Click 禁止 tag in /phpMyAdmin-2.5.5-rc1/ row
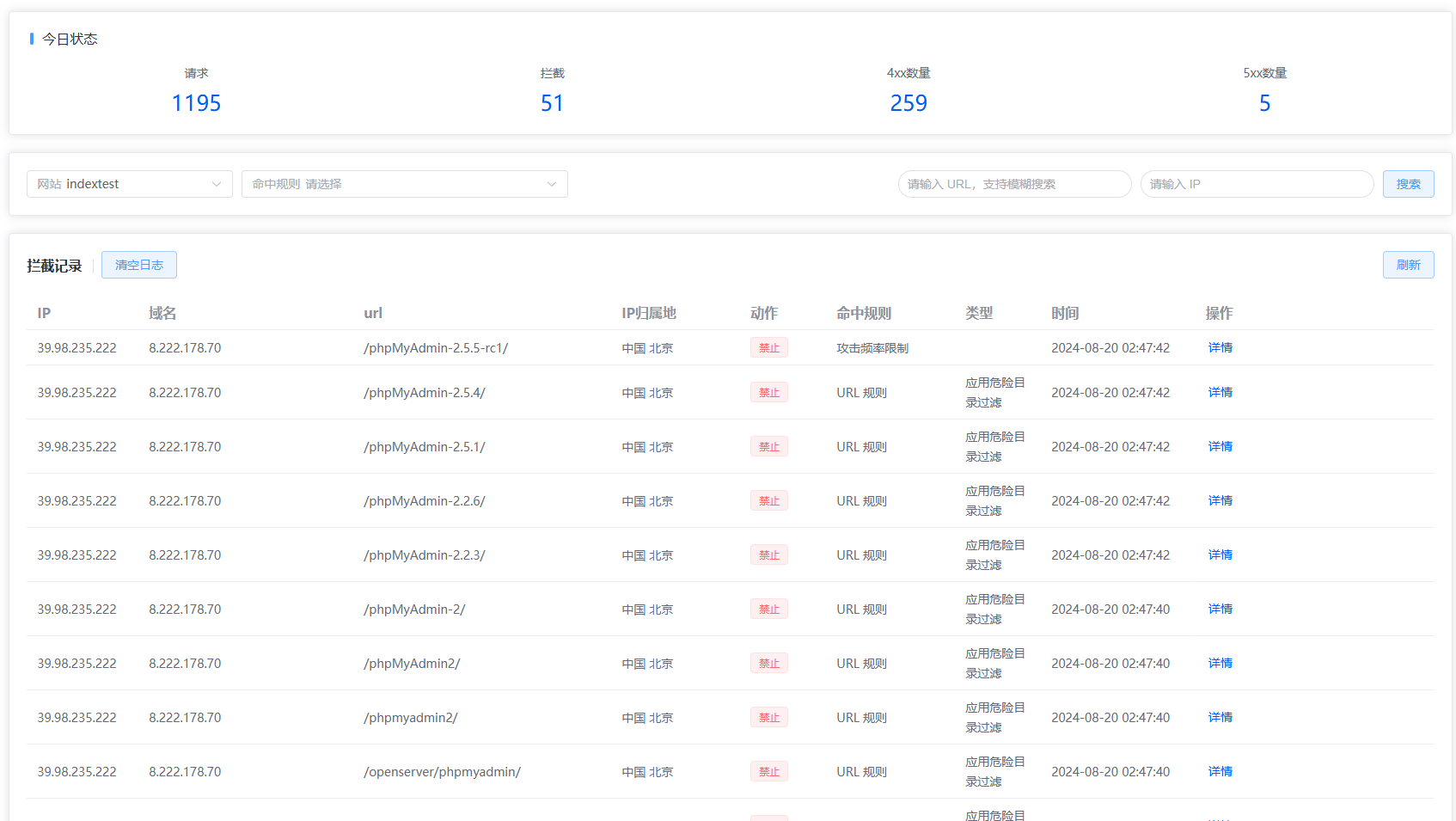The height and width of the screenshot is (821, 1456). point(769,347)
